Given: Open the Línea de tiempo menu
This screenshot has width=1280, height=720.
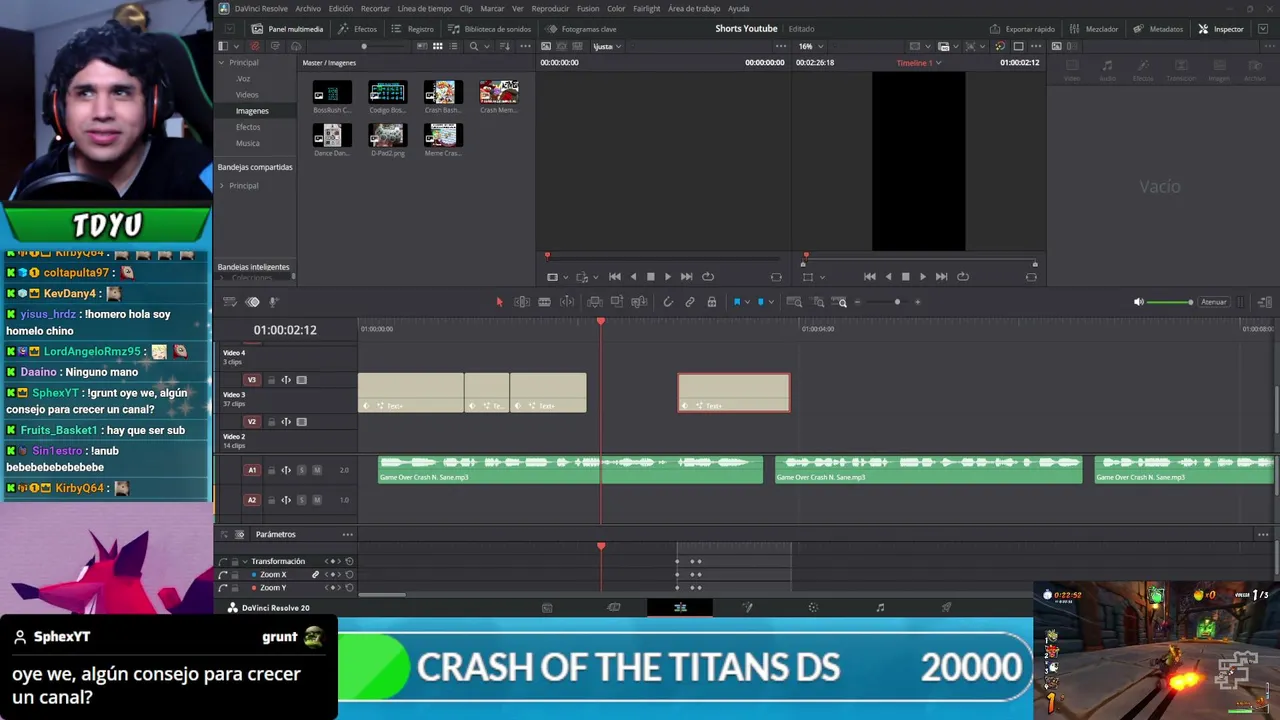Looking at the screenshot, I should pyautogui.click(x=425, y=8).
